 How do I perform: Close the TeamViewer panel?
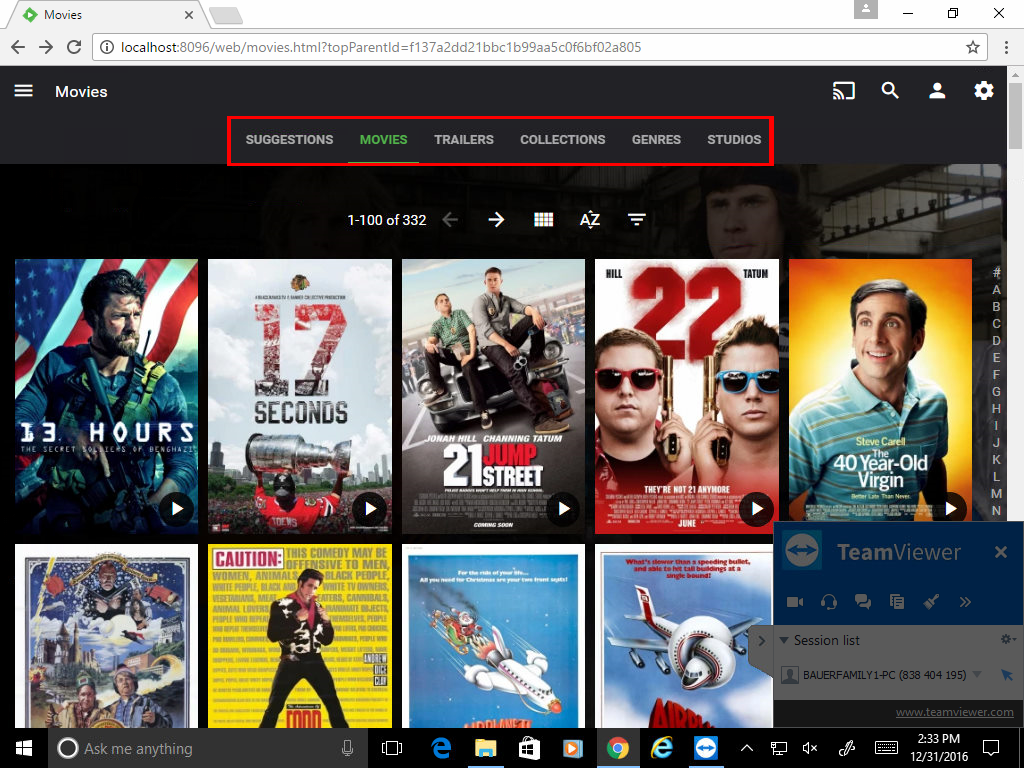point(1000,552)
